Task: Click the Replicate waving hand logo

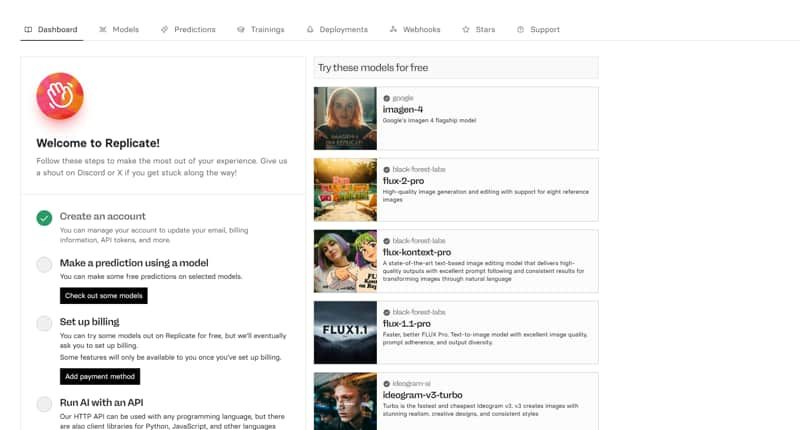Action: tap(60, 96)
